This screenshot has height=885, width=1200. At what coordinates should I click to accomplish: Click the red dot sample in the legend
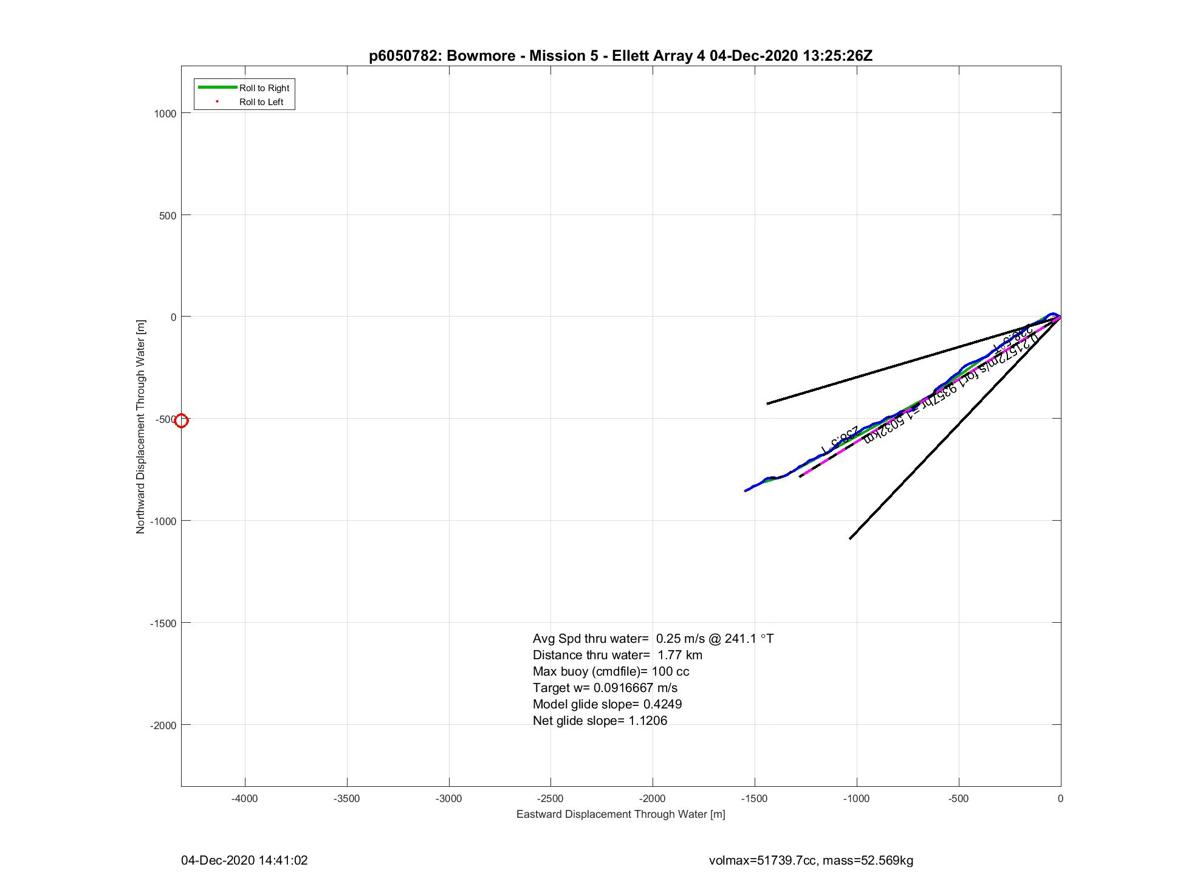[217, 102]
